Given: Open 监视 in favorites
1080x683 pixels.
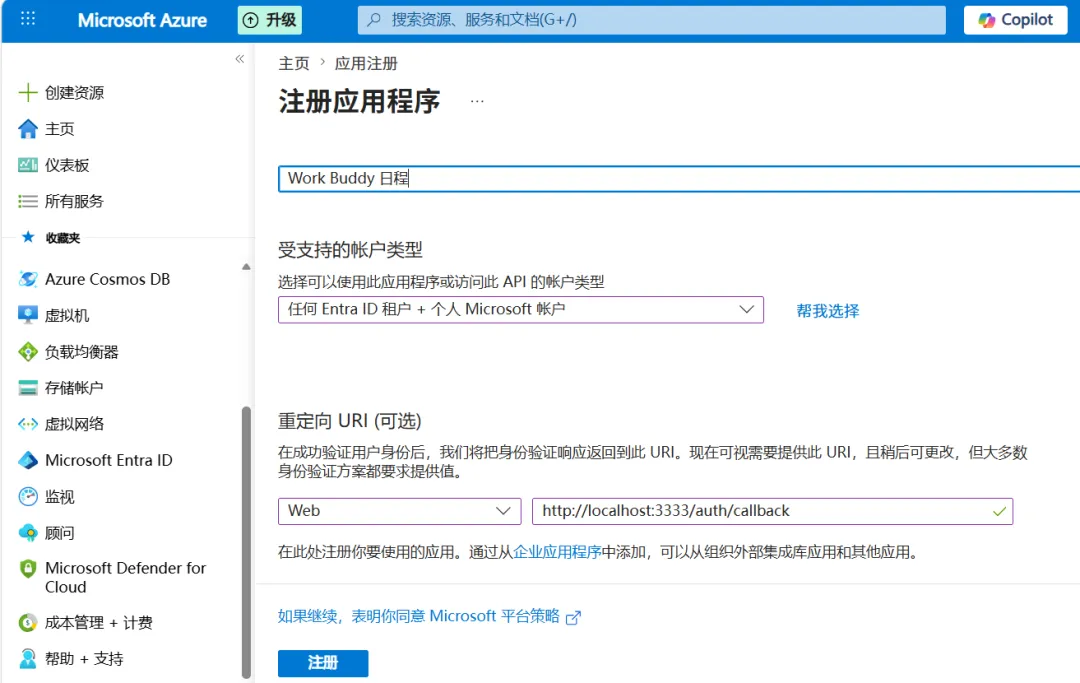Looking at the screenshot, I should coord(59,496).
